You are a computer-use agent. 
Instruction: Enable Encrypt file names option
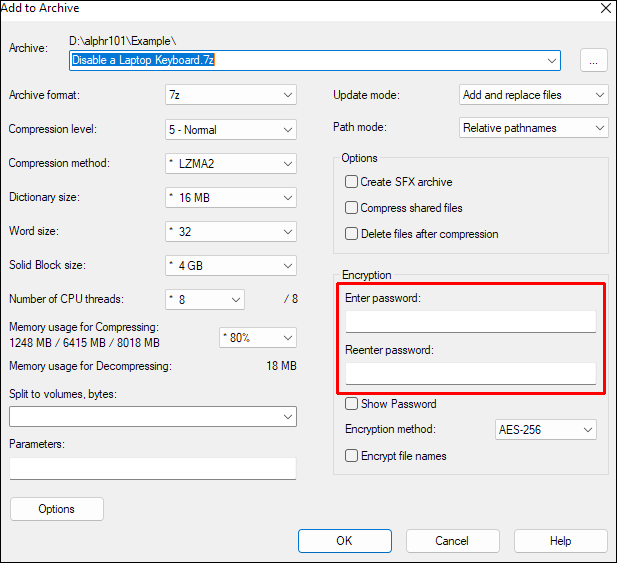352,456
